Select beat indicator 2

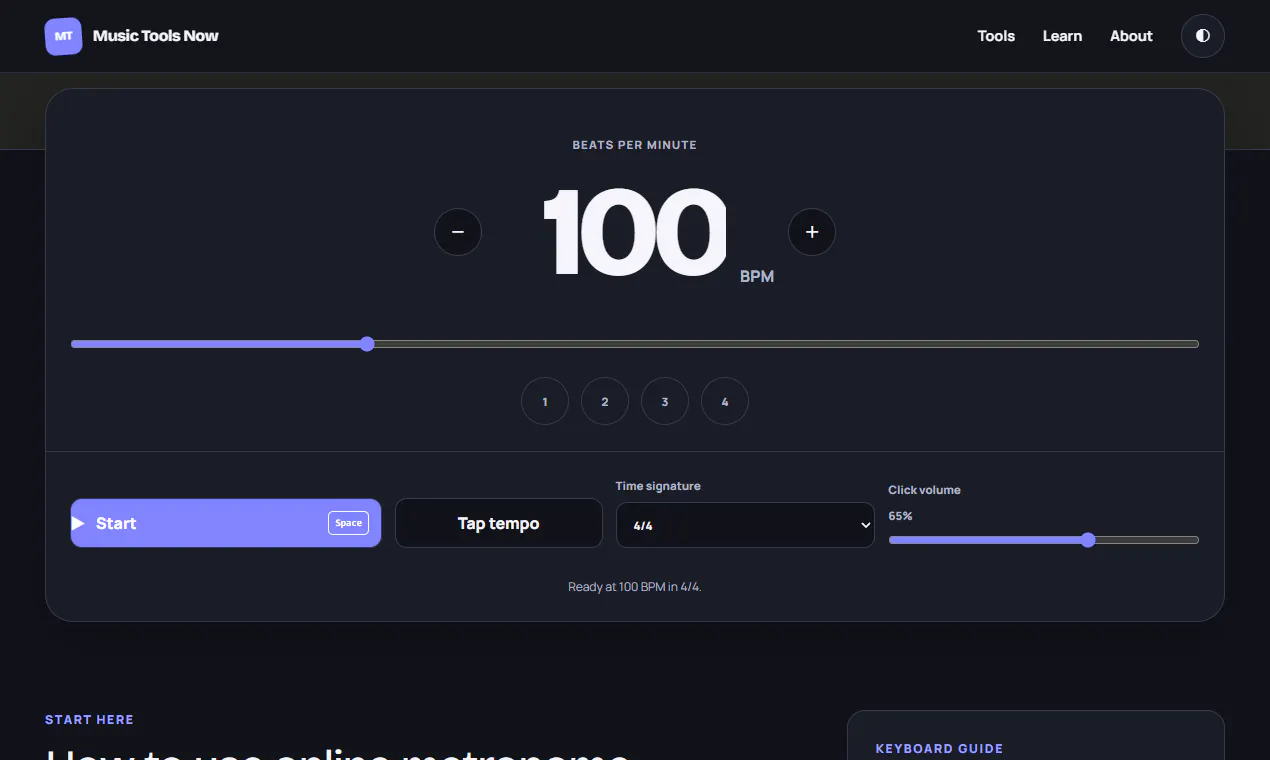tap(605, 401)
